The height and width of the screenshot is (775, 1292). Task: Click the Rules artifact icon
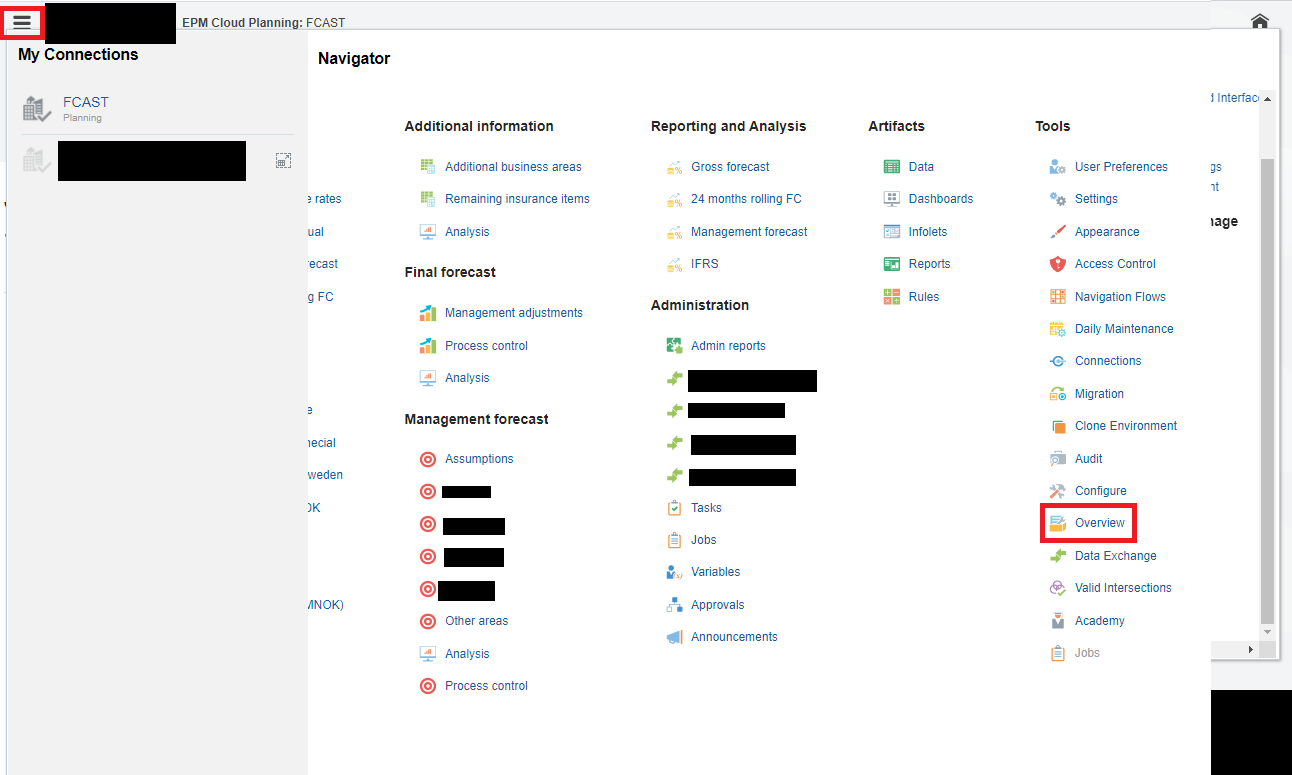pyautogui.click(x=892, y=296)
